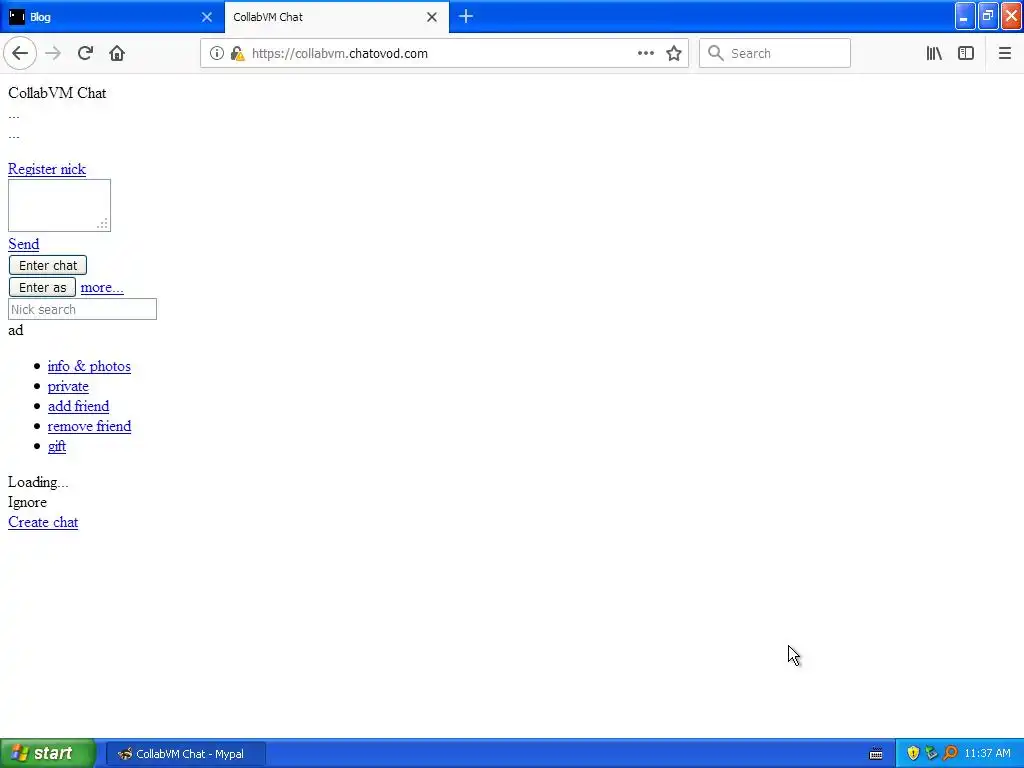Click the Enter as button
This screenshot has height=768, width=1024.
tap(42, 287)
